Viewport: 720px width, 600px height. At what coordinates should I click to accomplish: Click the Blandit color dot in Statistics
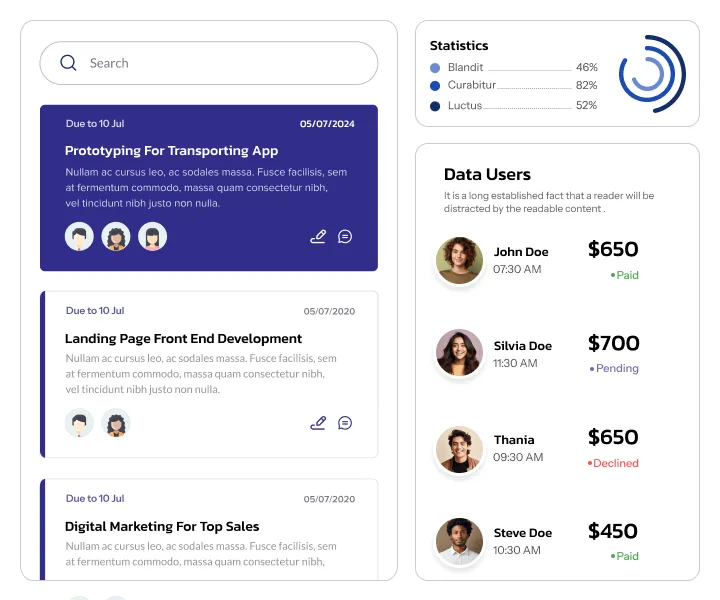point(435,68)
